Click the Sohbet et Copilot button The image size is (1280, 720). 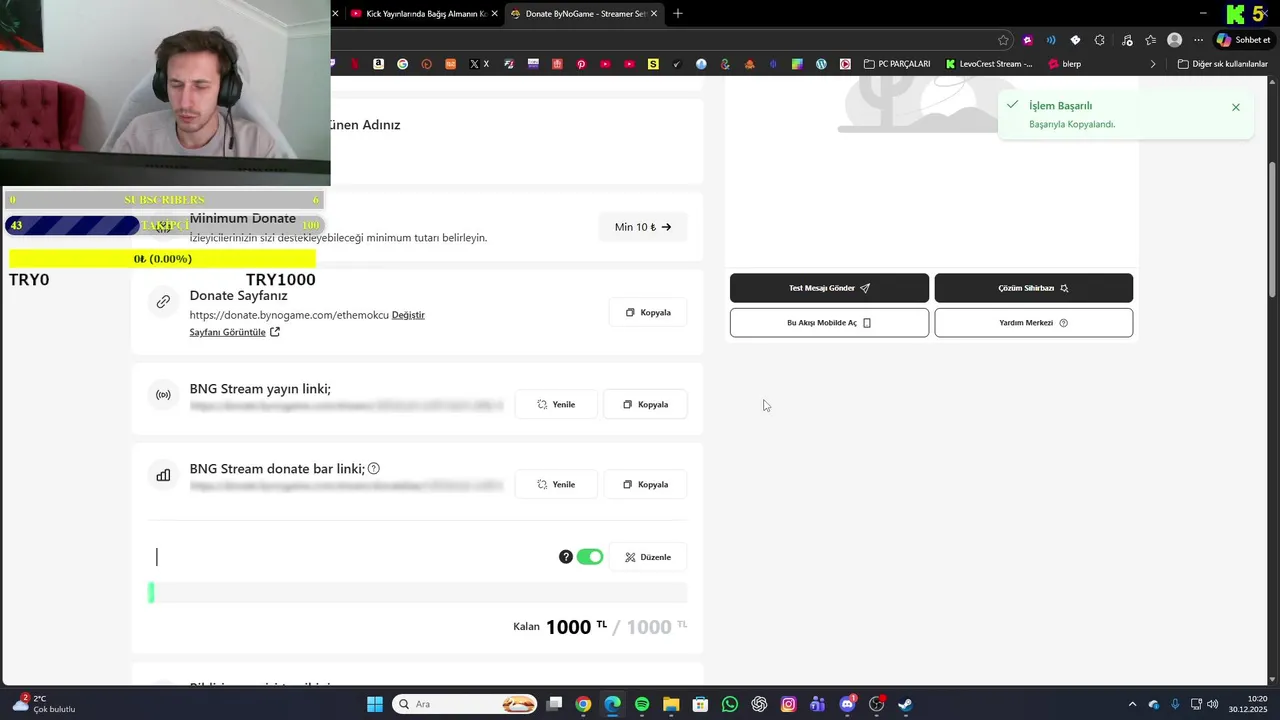[1243, 40]
